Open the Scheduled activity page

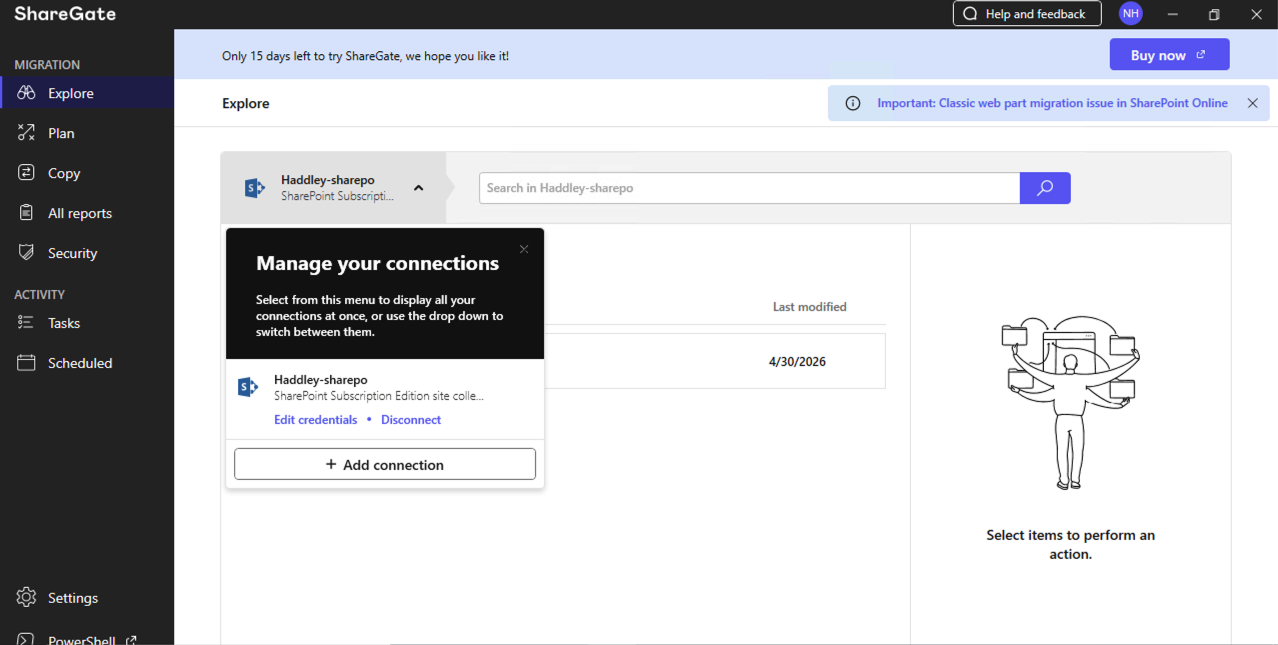(87, 363)
